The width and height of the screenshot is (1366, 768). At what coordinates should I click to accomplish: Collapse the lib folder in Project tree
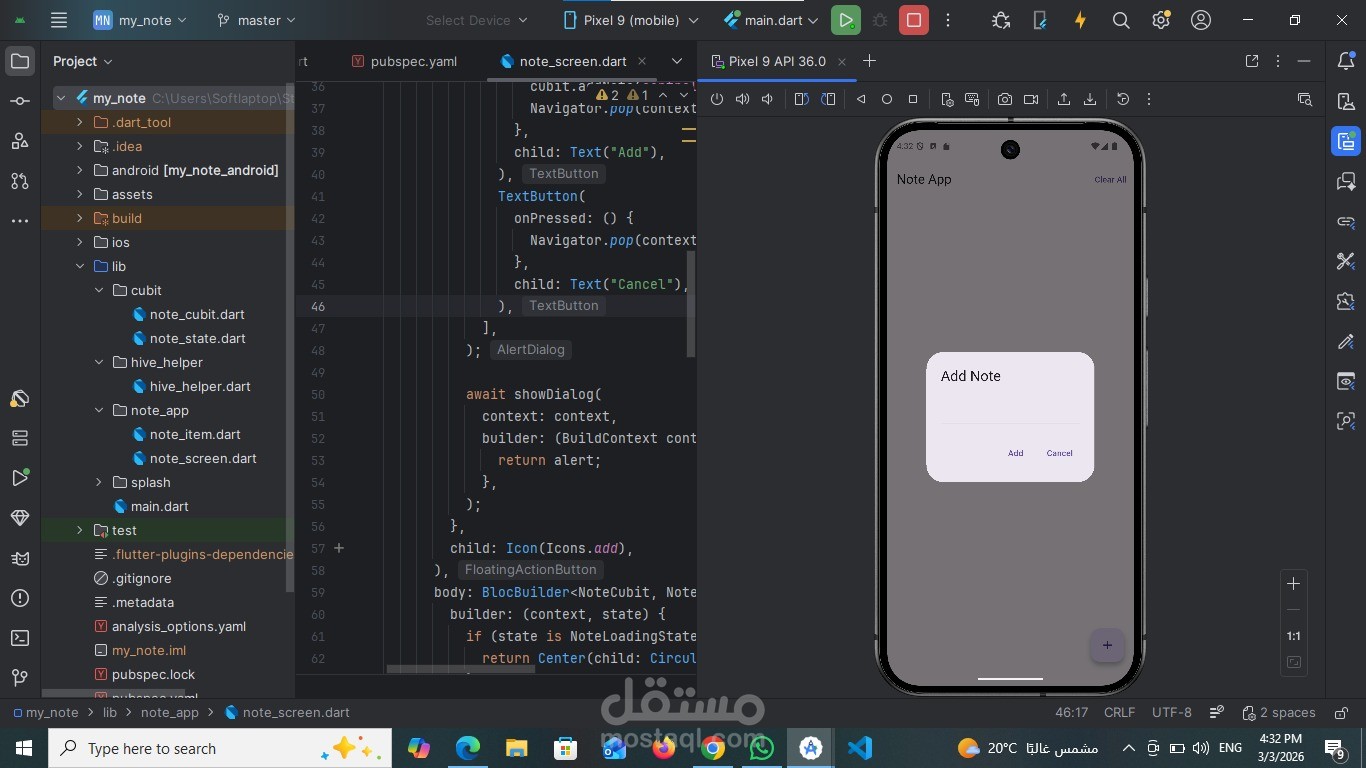pyautogui.click(x=80, y=266)
